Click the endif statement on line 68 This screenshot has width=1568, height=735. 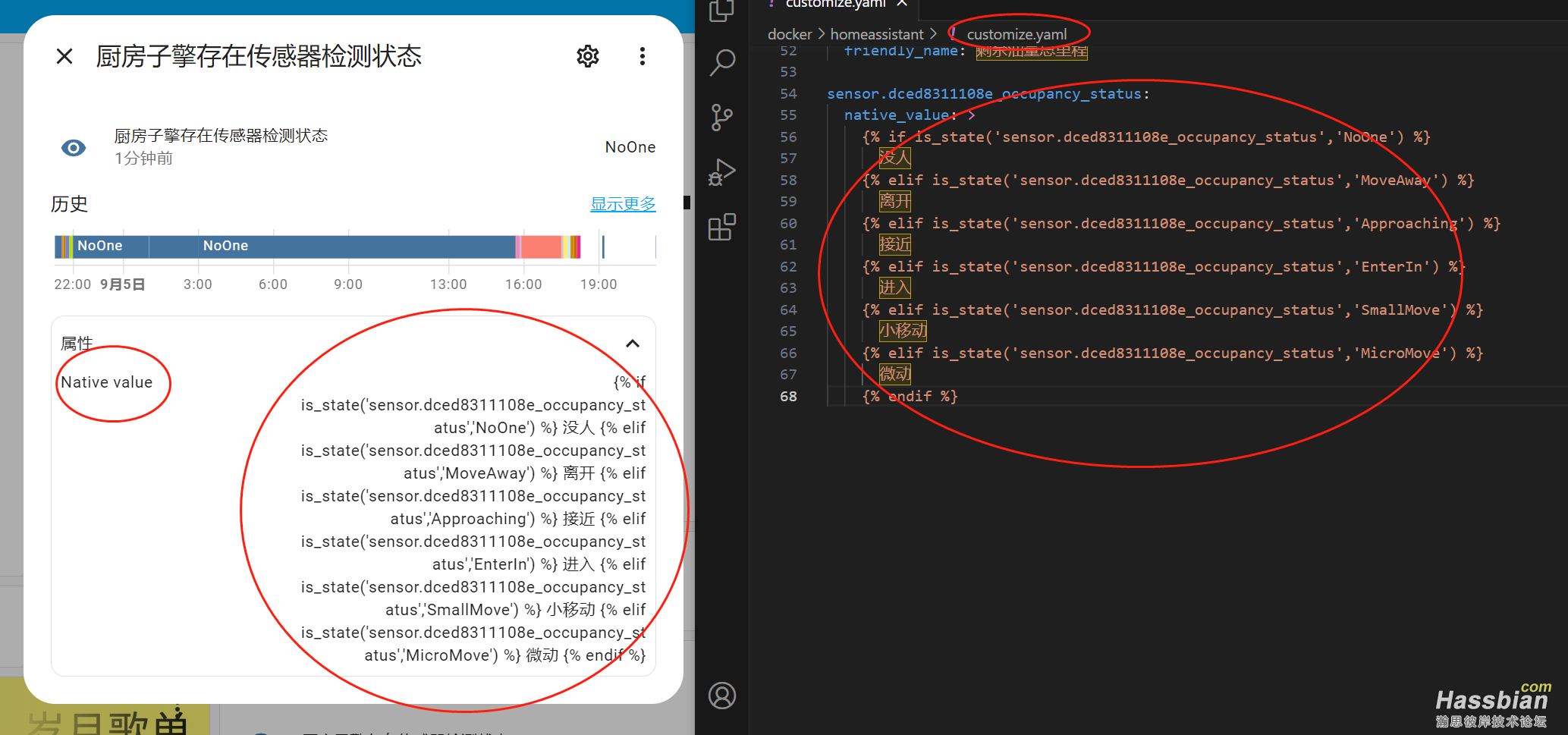[910, 397]
